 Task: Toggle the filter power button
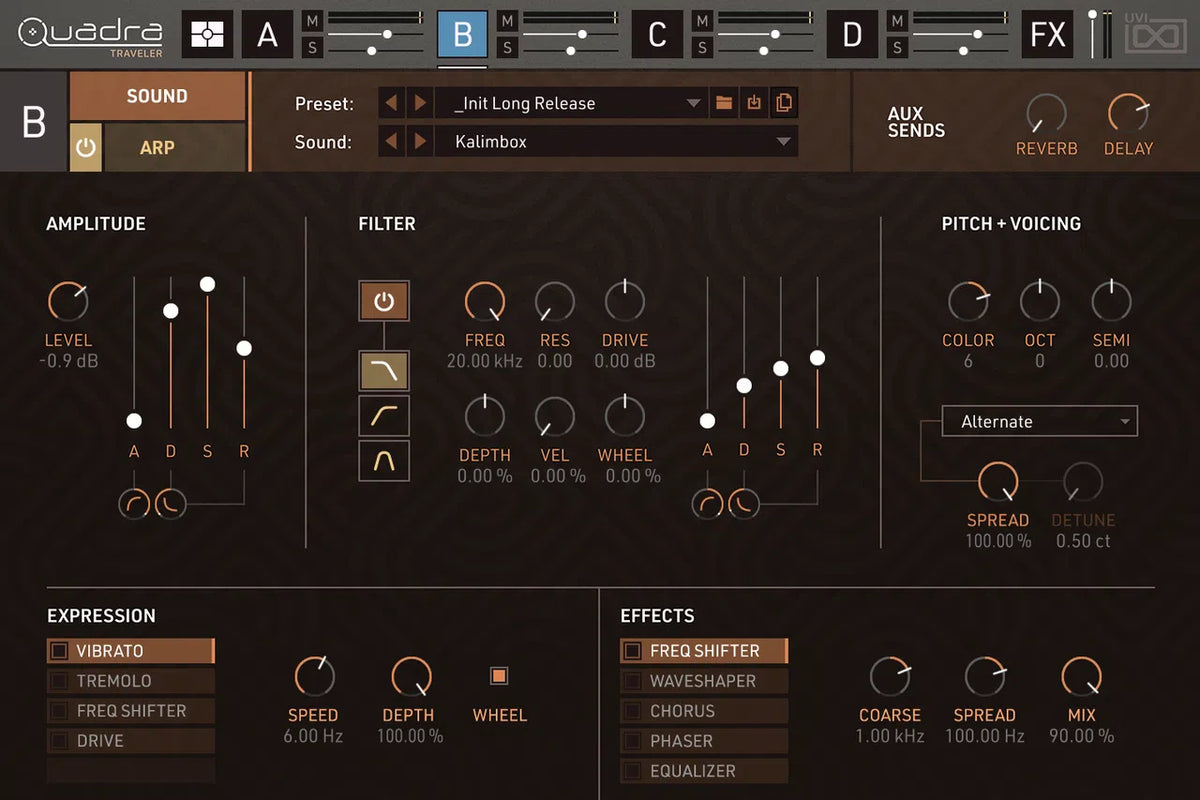coord(384,300)
